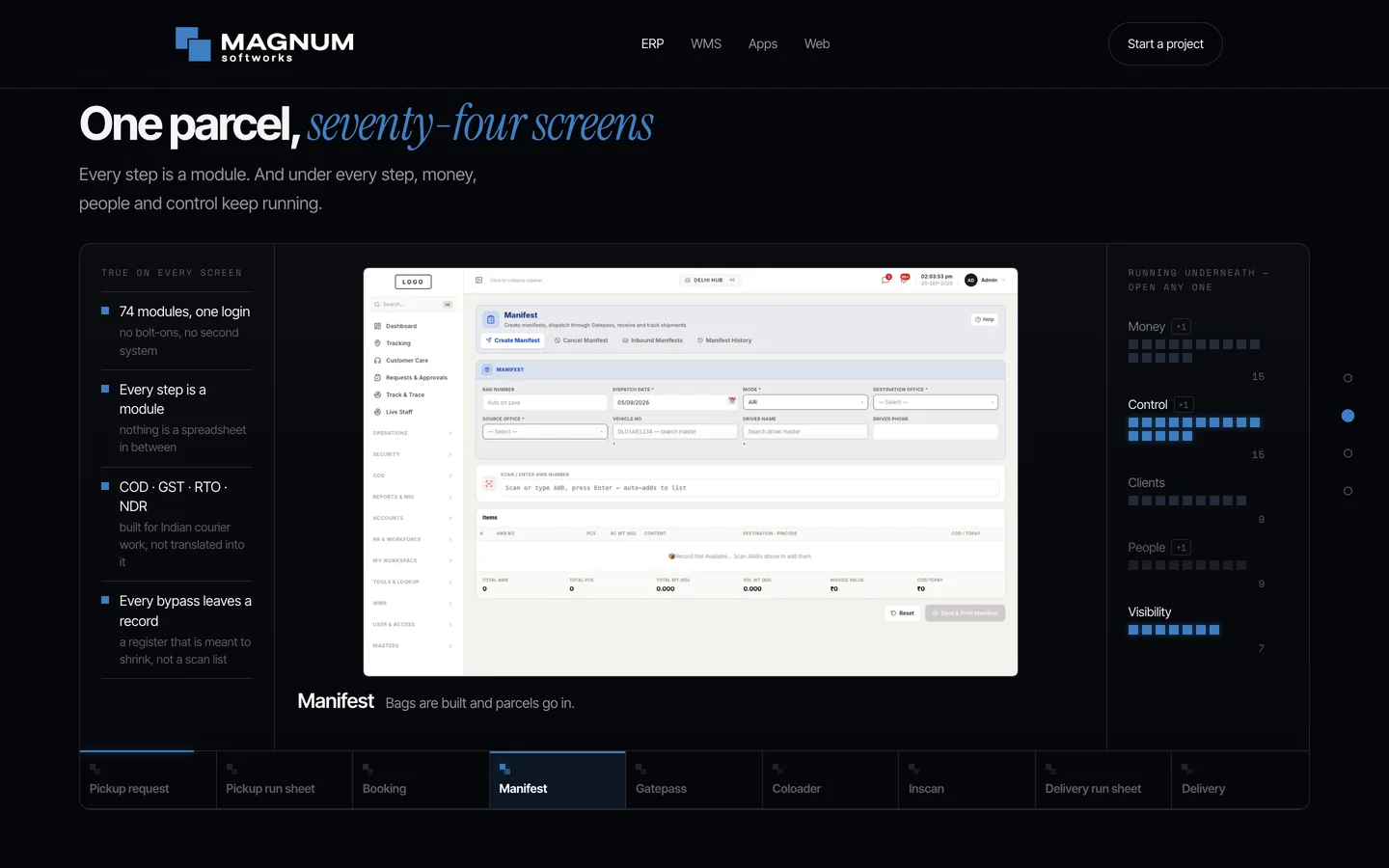
Task: Open the chat messages icon with red badge
Action: [886, 280]
